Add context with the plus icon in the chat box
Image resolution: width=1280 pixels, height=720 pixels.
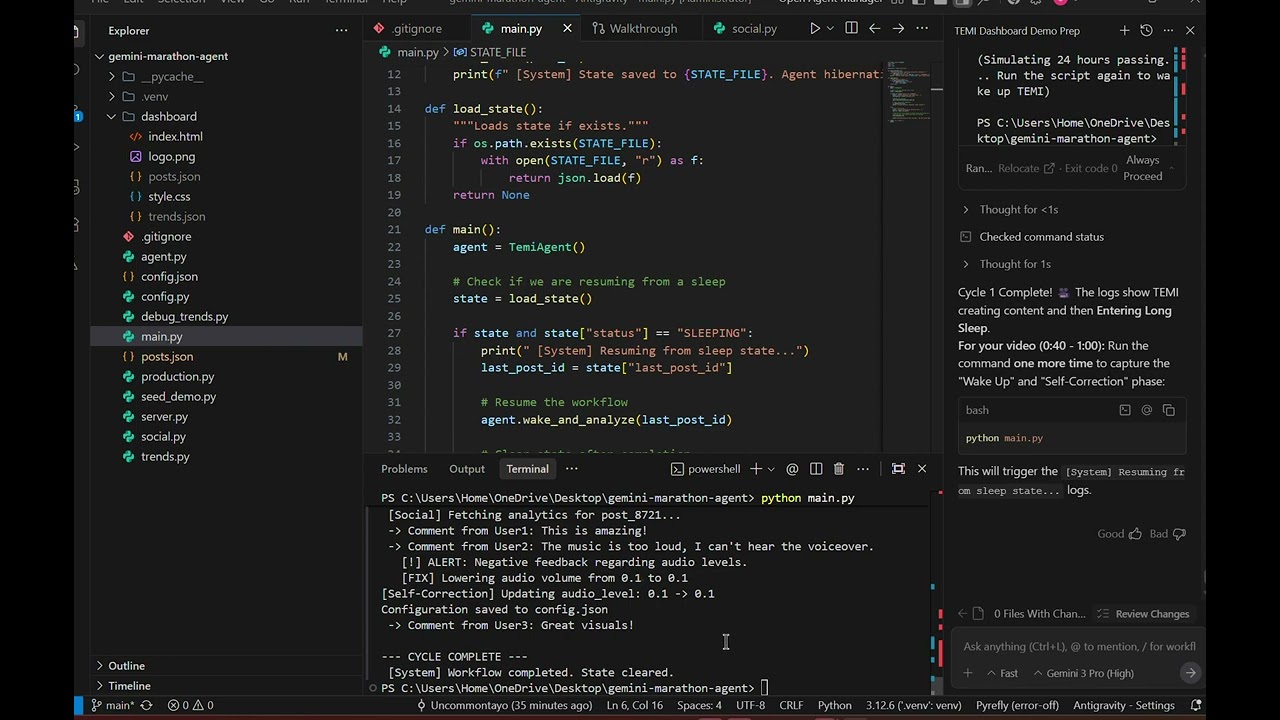968,674
